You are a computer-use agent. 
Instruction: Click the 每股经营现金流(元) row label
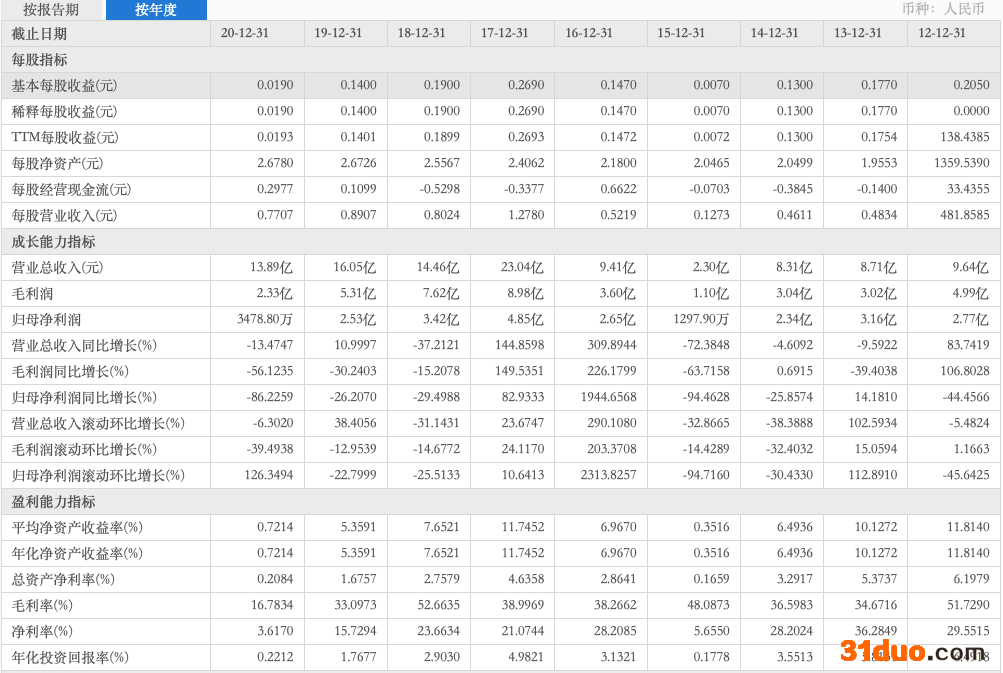tap(71, 189)
